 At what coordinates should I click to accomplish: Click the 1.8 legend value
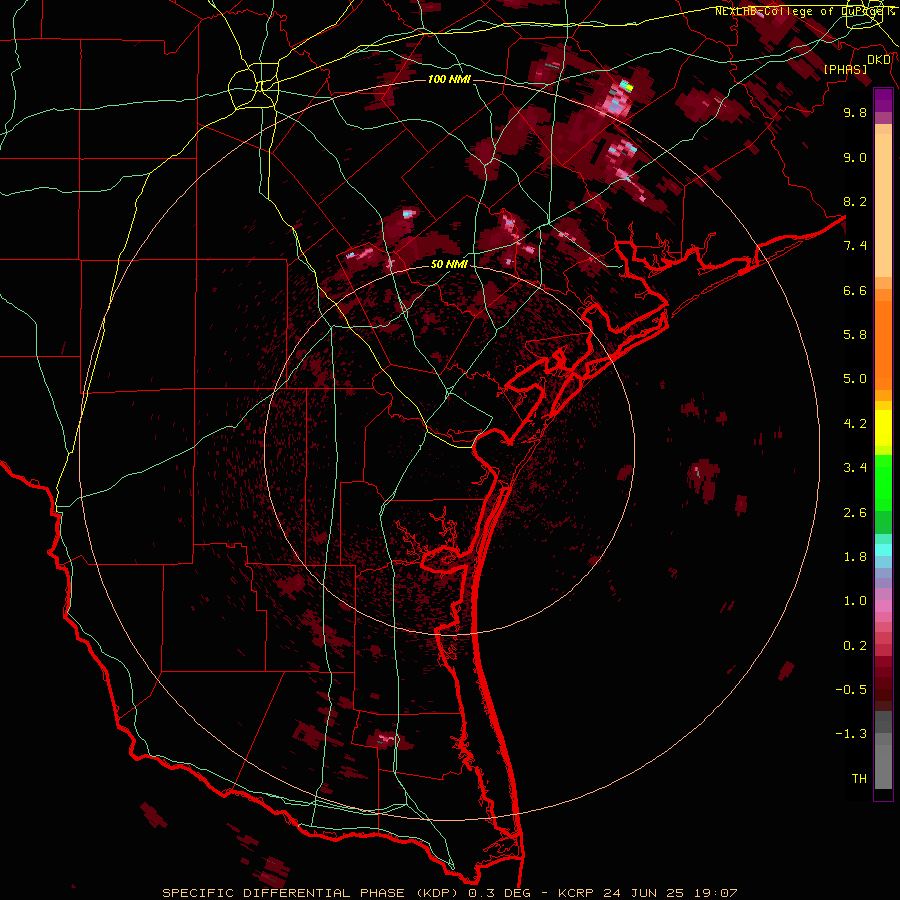pos(855,557)
